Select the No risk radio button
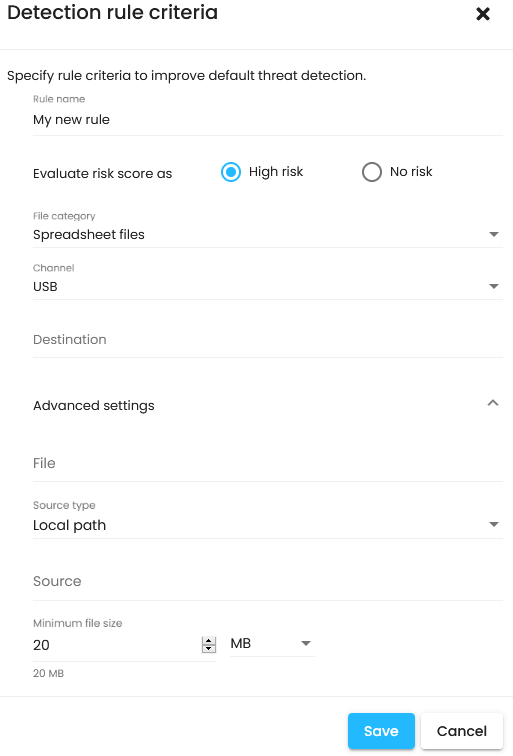The image size is (513, 756). [372, 172]
